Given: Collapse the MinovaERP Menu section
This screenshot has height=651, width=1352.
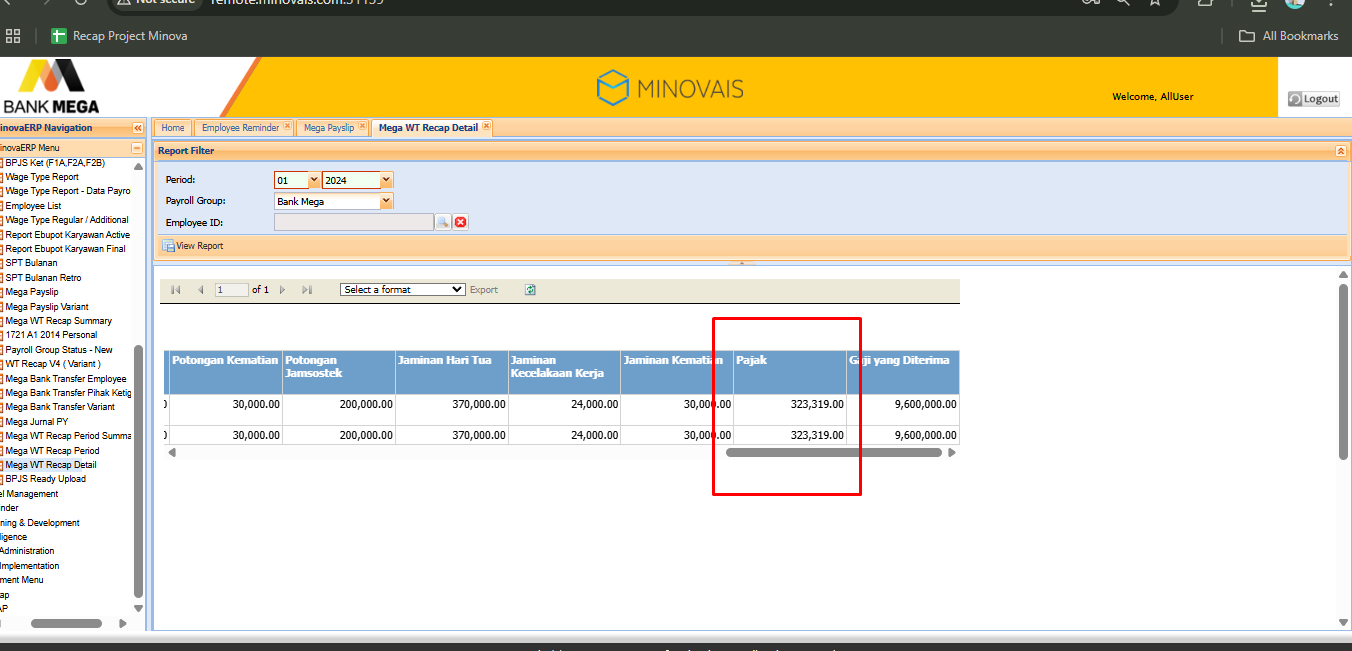Looking at the screenshot, I should pos(138,148).
